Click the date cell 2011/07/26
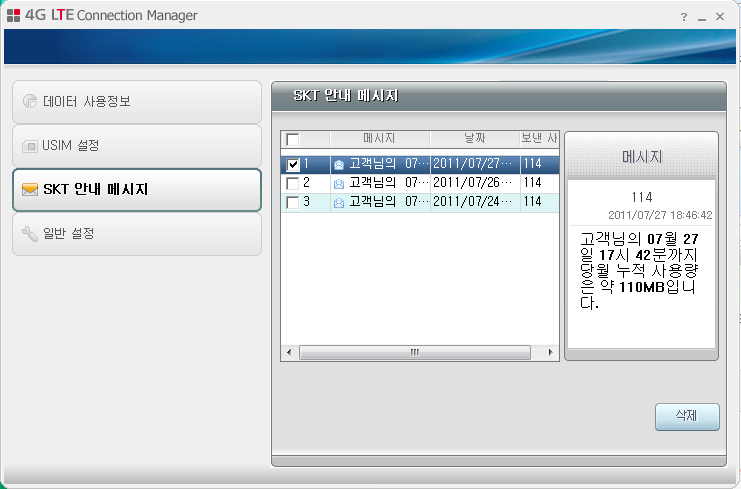Viewport: 741px width, 489px height. (x=473, y=183)
